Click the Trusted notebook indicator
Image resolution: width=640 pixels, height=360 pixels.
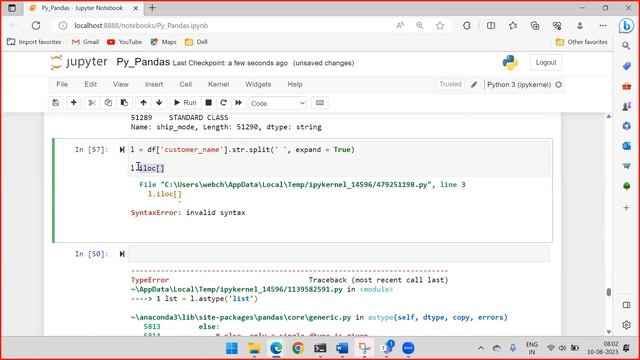click(x=450, y=84)
